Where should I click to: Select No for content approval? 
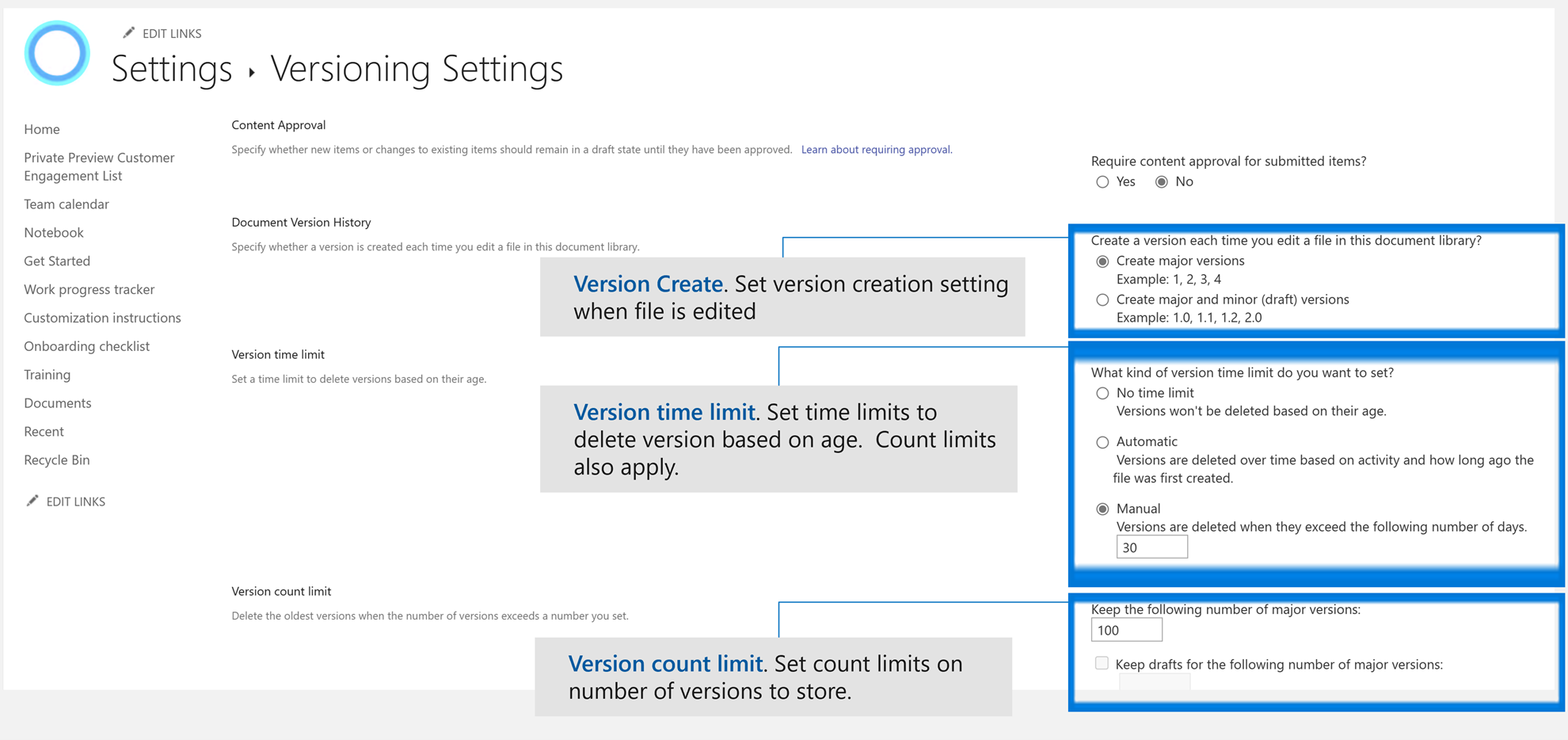pos(1162,182)
